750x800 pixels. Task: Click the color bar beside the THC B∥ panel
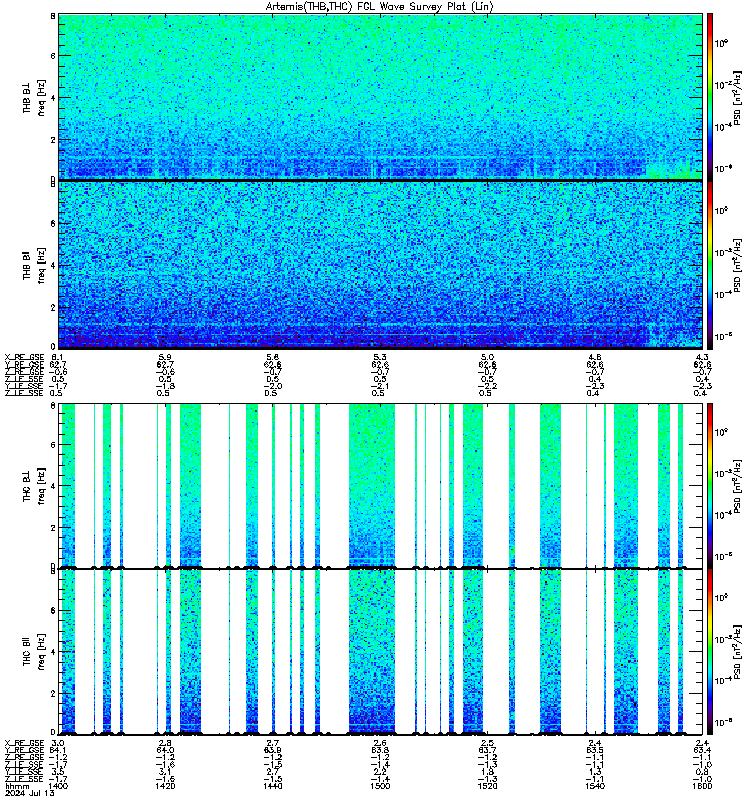coord(709,652)
